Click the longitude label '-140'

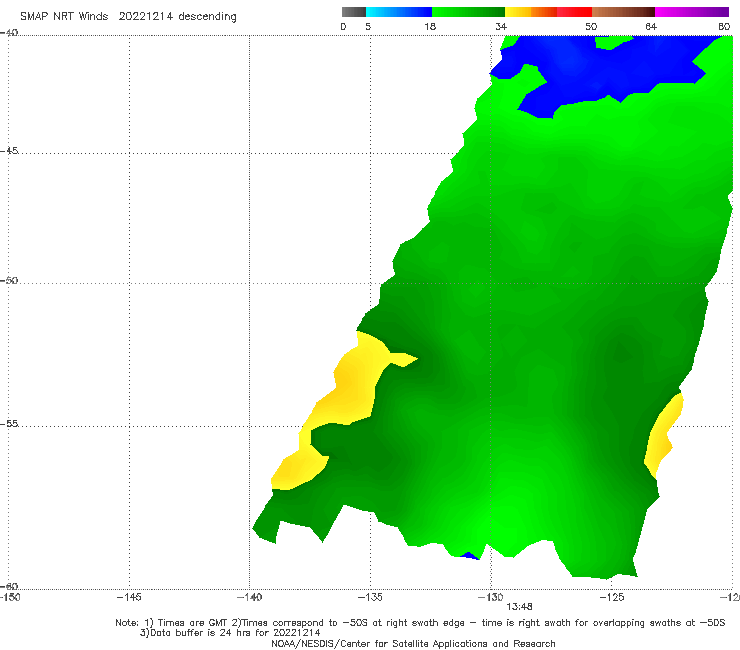pos(249,597)
